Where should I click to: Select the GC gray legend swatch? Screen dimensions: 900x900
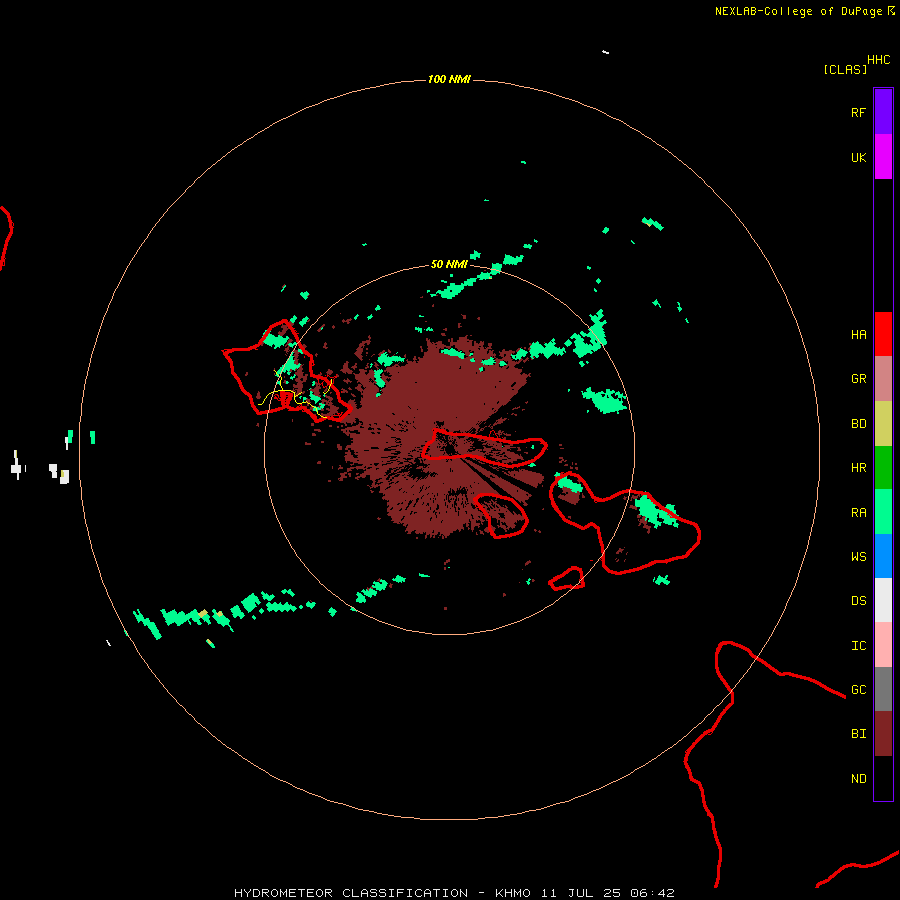[x=883, y=689]
